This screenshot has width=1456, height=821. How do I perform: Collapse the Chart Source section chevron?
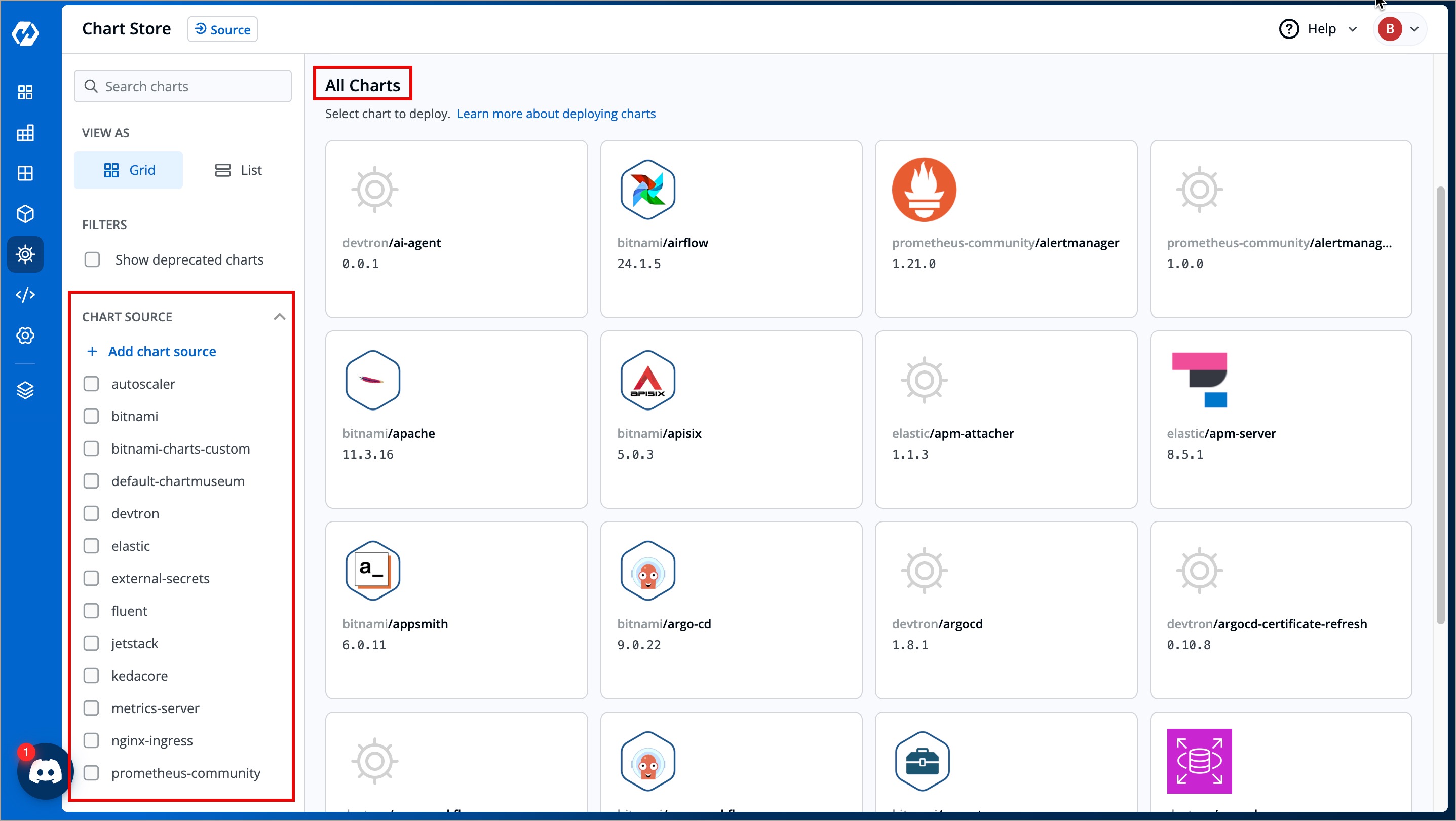coord(279,317)
